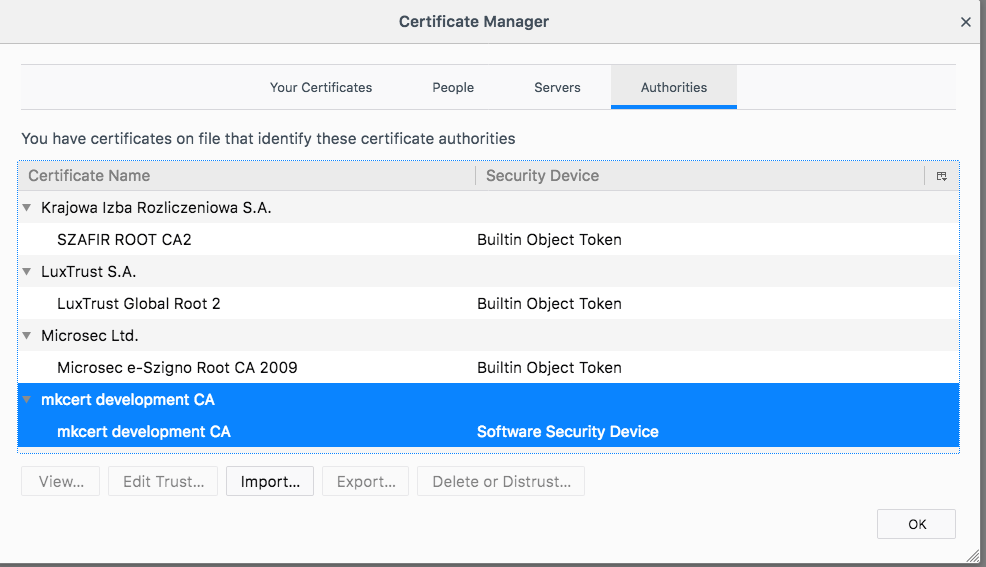Collapse the Microsec Ltd. group
Viewport: 986px width, 567px height.
point(26,336)
